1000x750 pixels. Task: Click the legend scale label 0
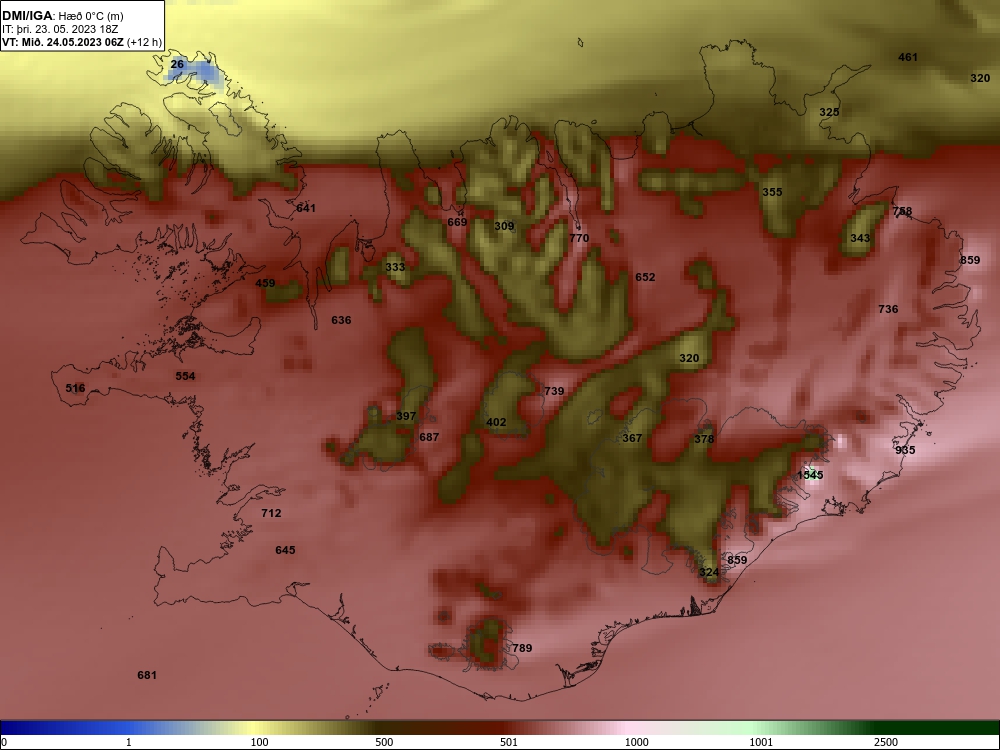pyautogui.click(x=4, y=742)
